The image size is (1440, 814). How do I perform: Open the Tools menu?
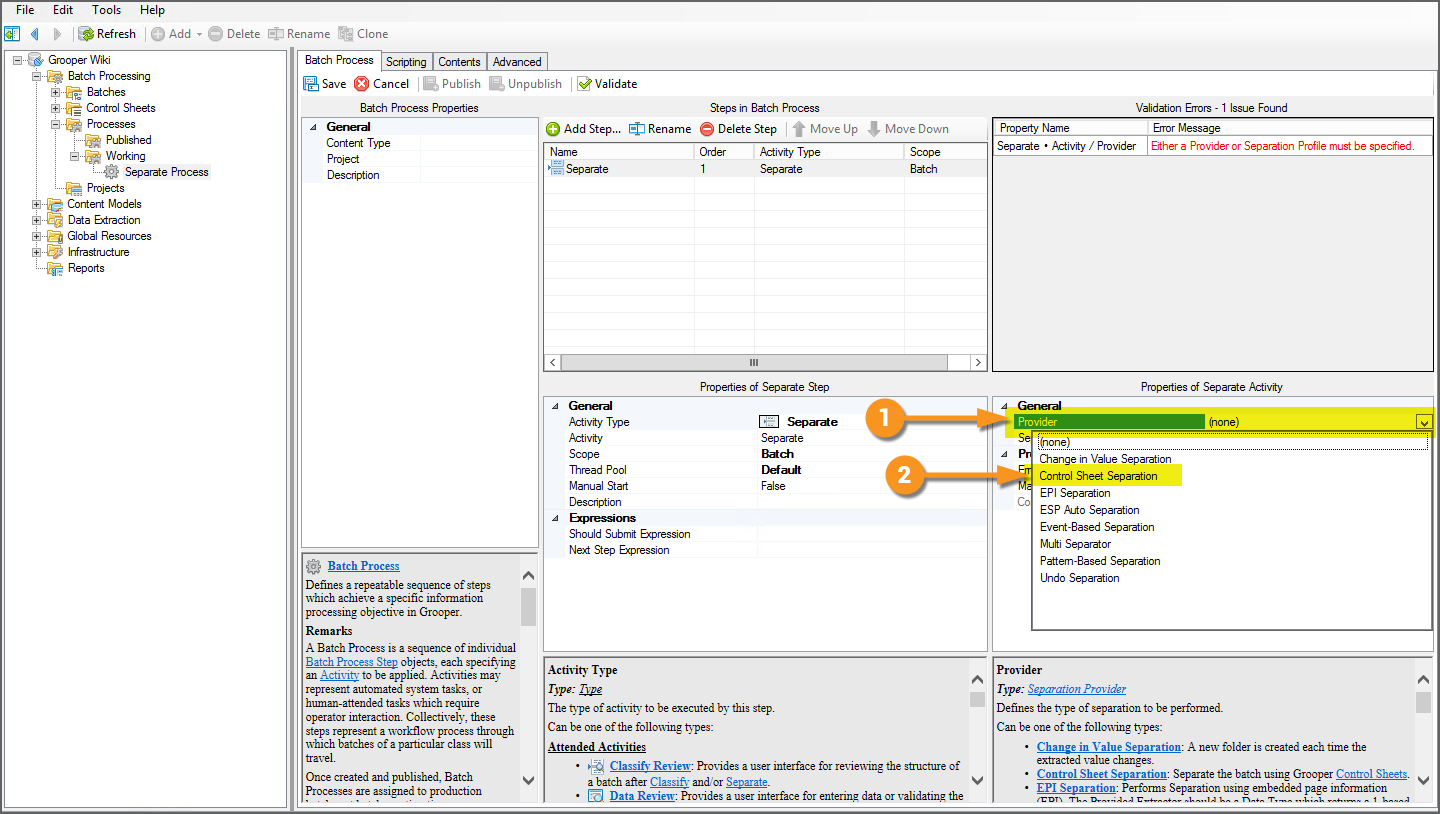pos(106,10)
